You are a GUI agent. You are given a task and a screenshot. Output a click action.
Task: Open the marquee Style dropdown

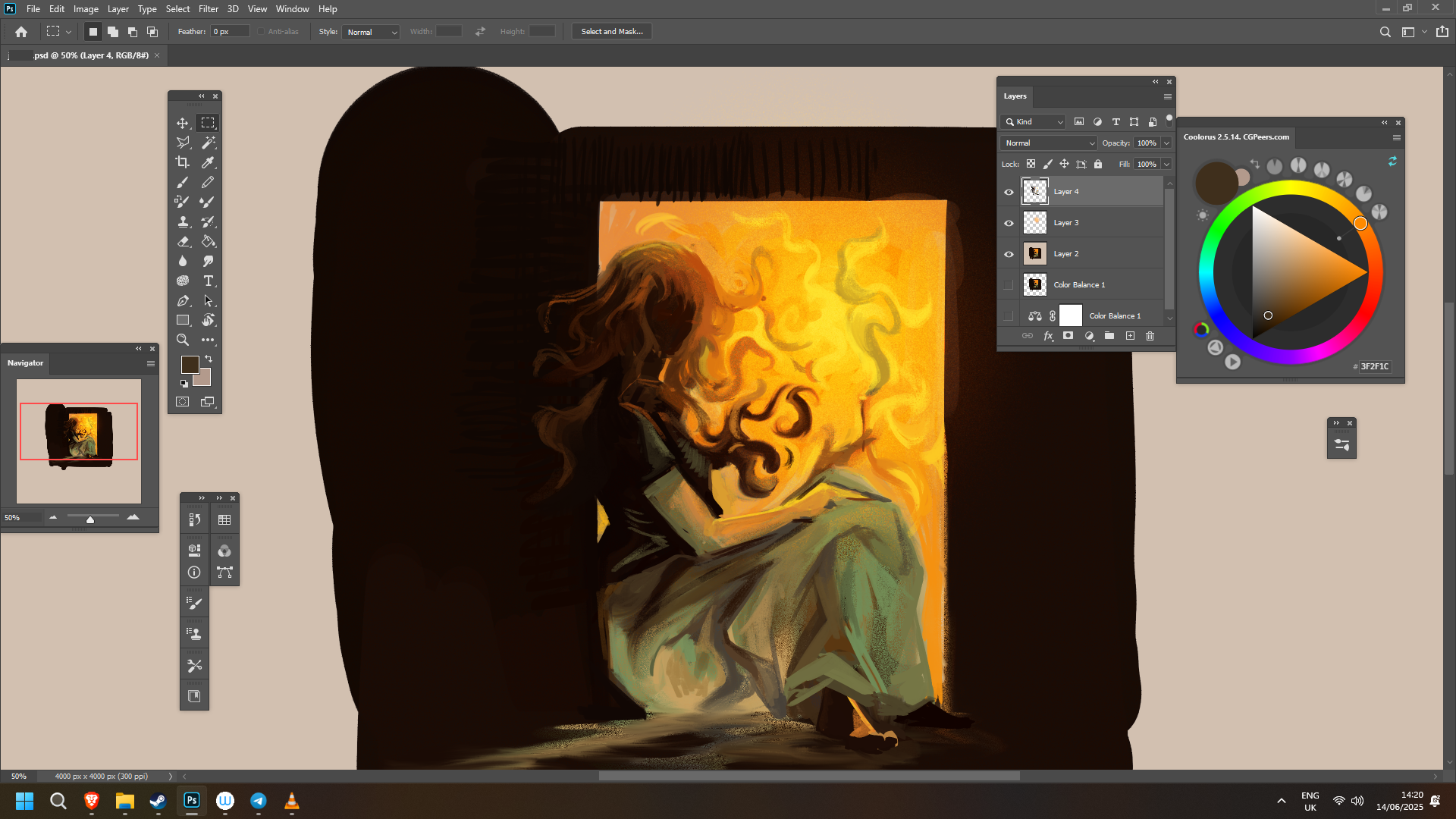point(371,32)
